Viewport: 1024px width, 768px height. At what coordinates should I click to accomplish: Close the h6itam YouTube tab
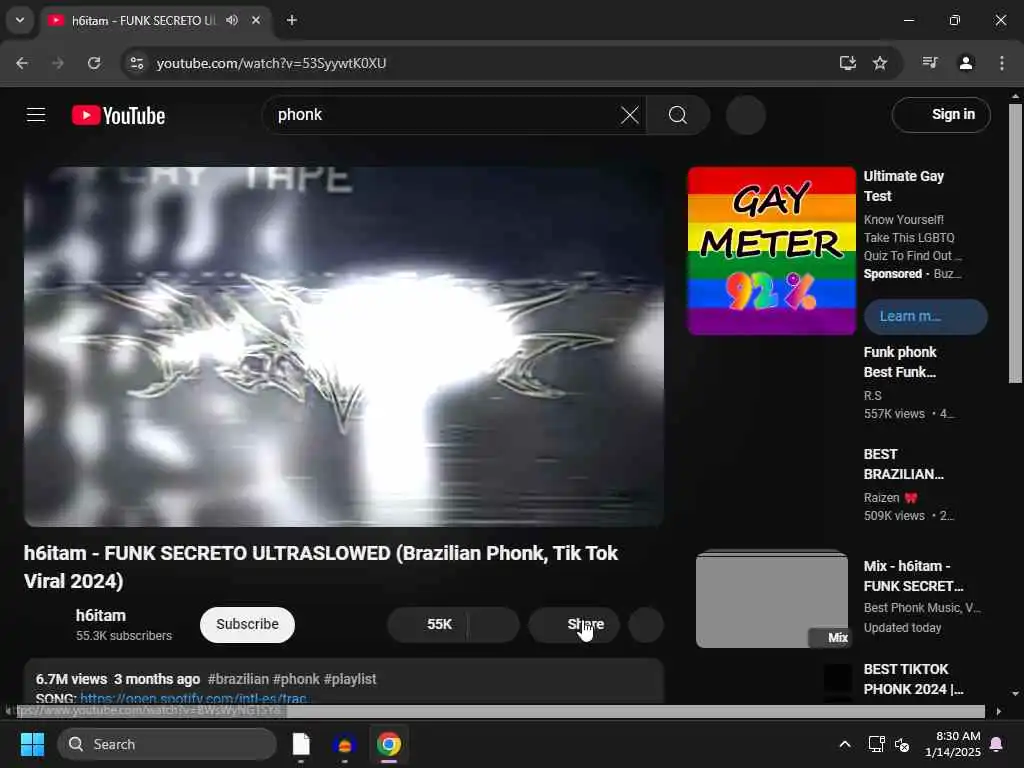pos(256,20)
